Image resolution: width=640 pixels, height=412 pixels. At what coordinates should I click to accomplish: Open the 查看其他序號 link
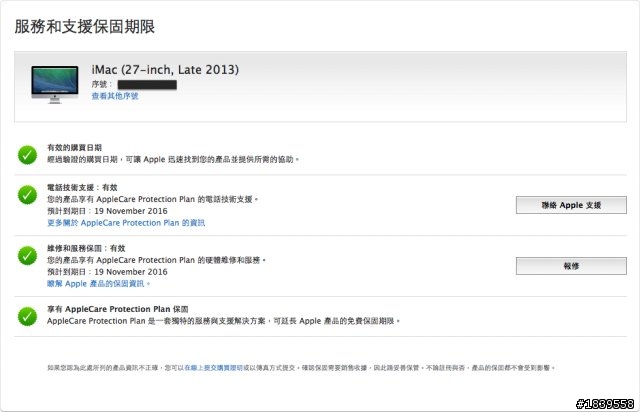[x=115, y=96]
